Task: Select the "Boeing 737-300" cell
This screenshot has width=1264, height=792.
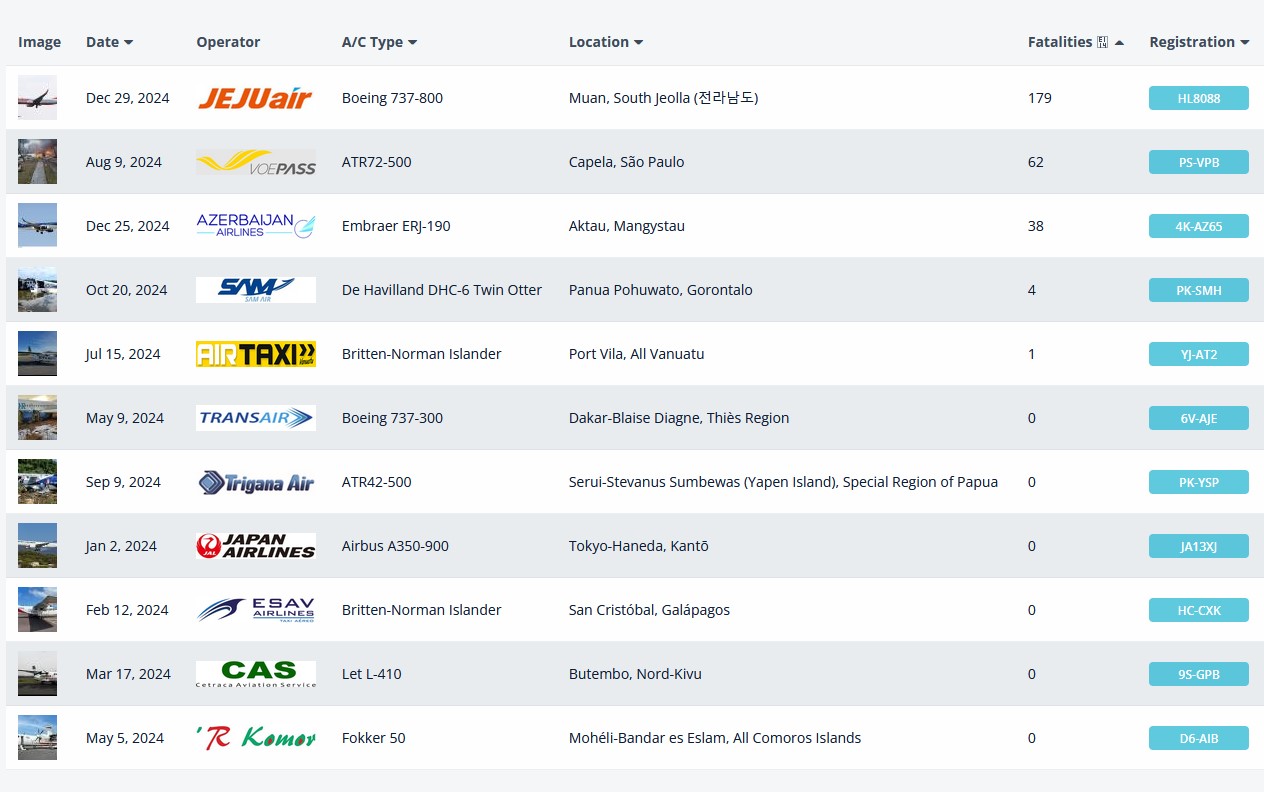Action: tap(392, 418)
